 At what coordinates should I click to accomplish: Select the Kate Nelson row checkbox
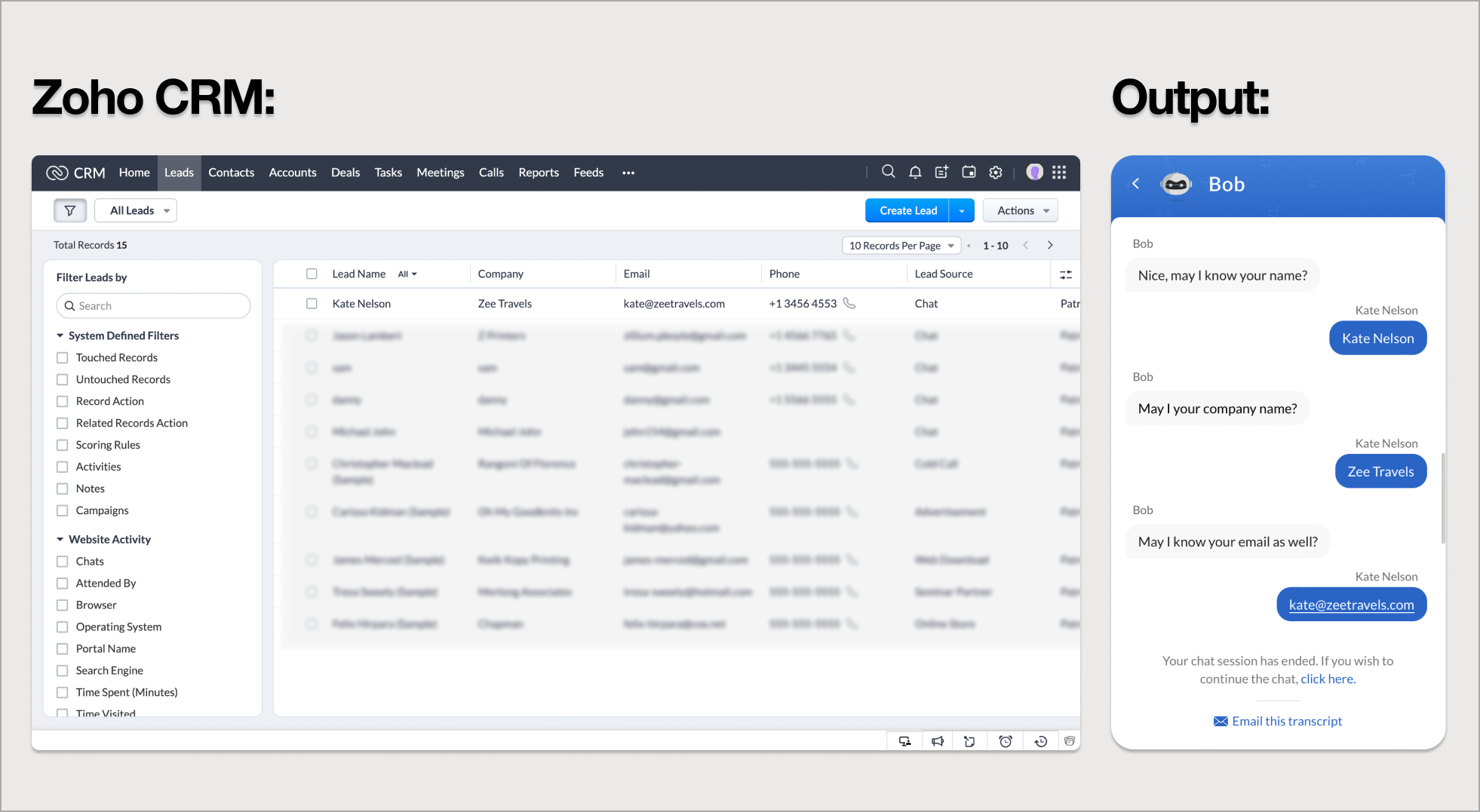pos(312,303)
